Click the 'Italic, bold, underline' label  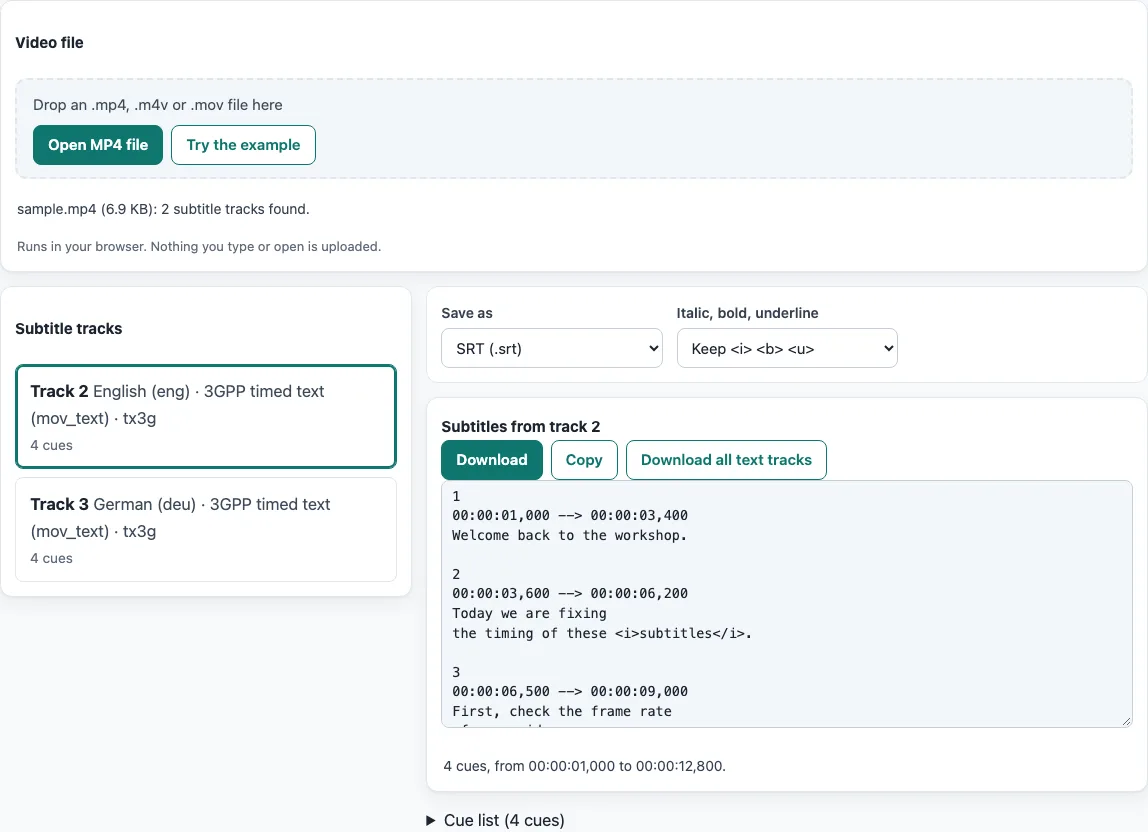pos(748,313)
